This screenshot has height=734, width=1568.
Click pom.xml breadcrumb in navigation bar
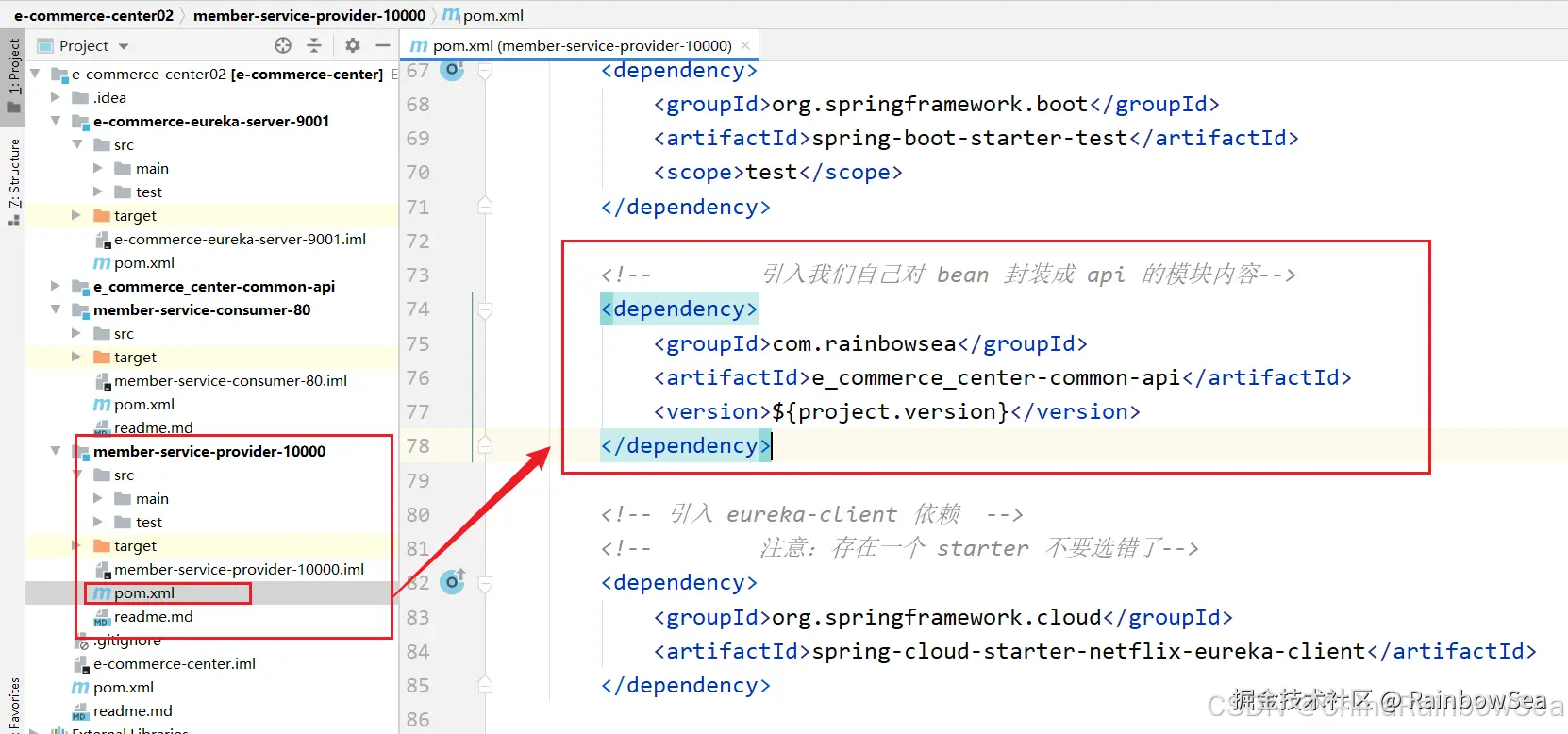coord(483,15)
